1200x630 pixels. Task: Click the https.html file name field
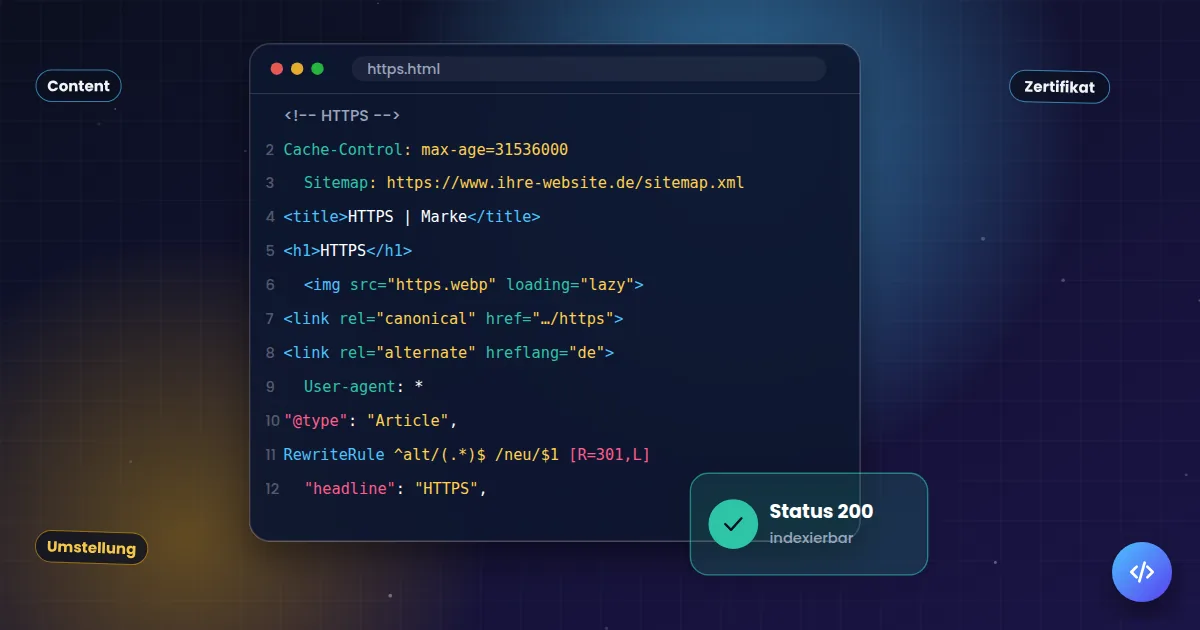coord(589,69)
